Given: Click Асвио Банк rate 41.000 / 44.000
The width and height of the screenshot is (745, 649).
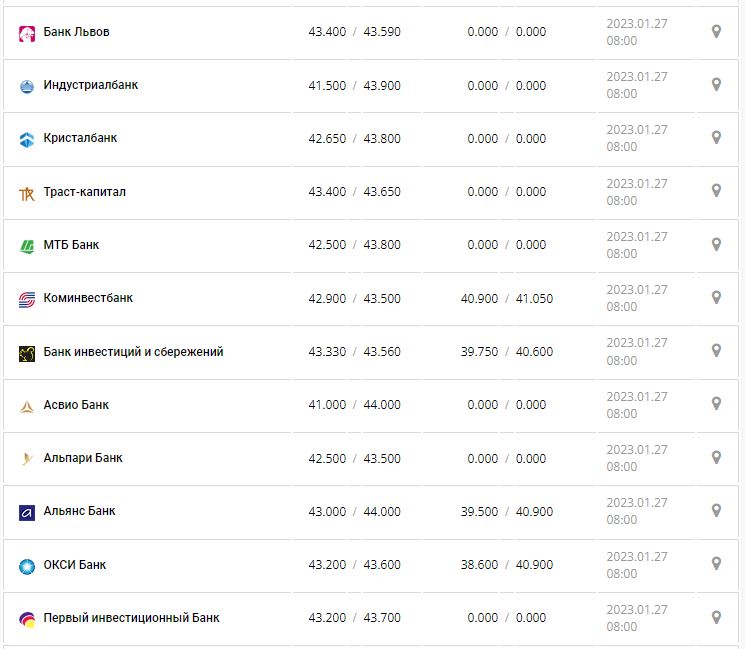Looking at the screenshot, I should [354, 405].
